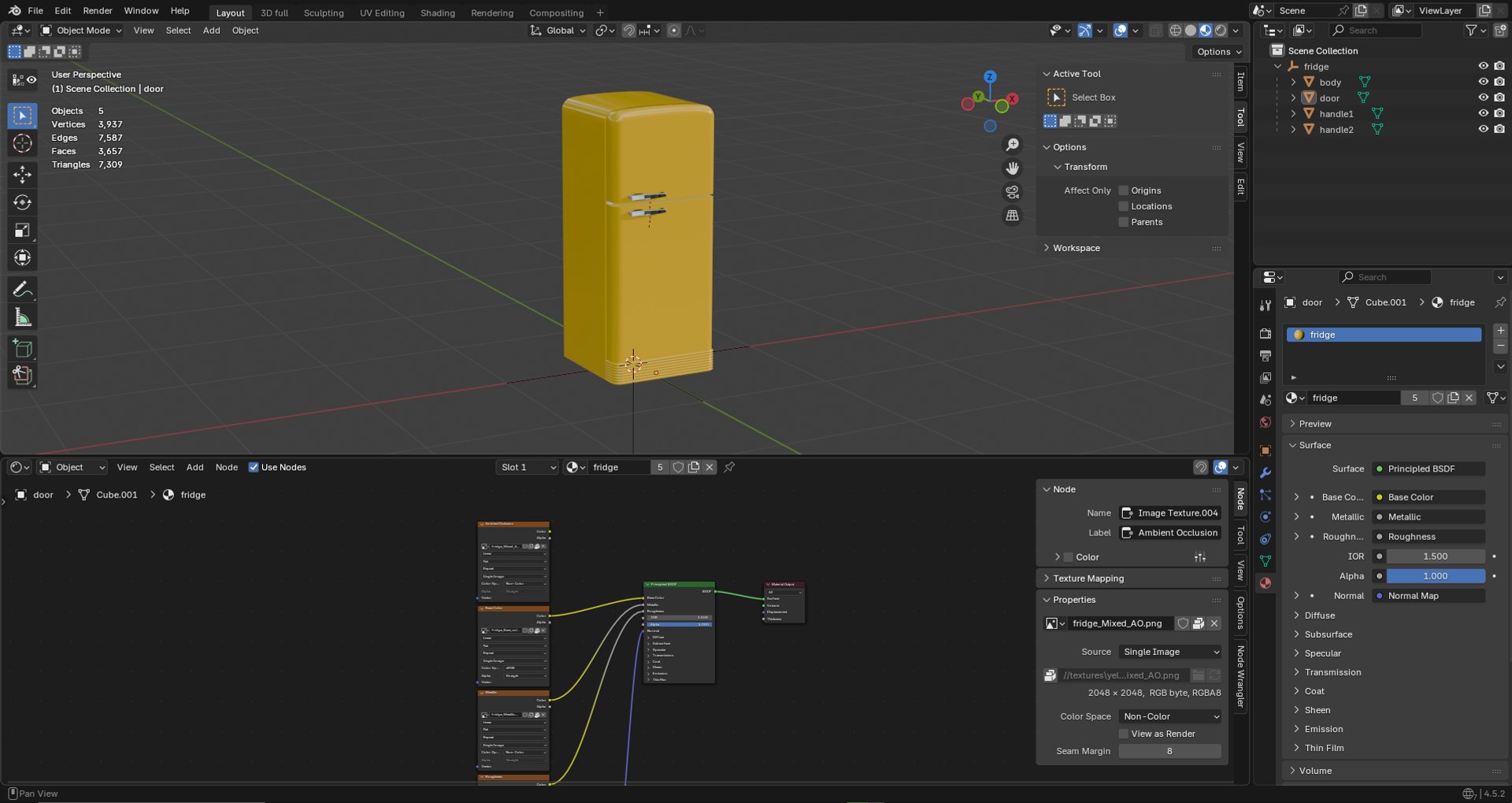Add a new material slot plus button
Viewport: 1512px width, 803px height.
[x=1500, y=331]
